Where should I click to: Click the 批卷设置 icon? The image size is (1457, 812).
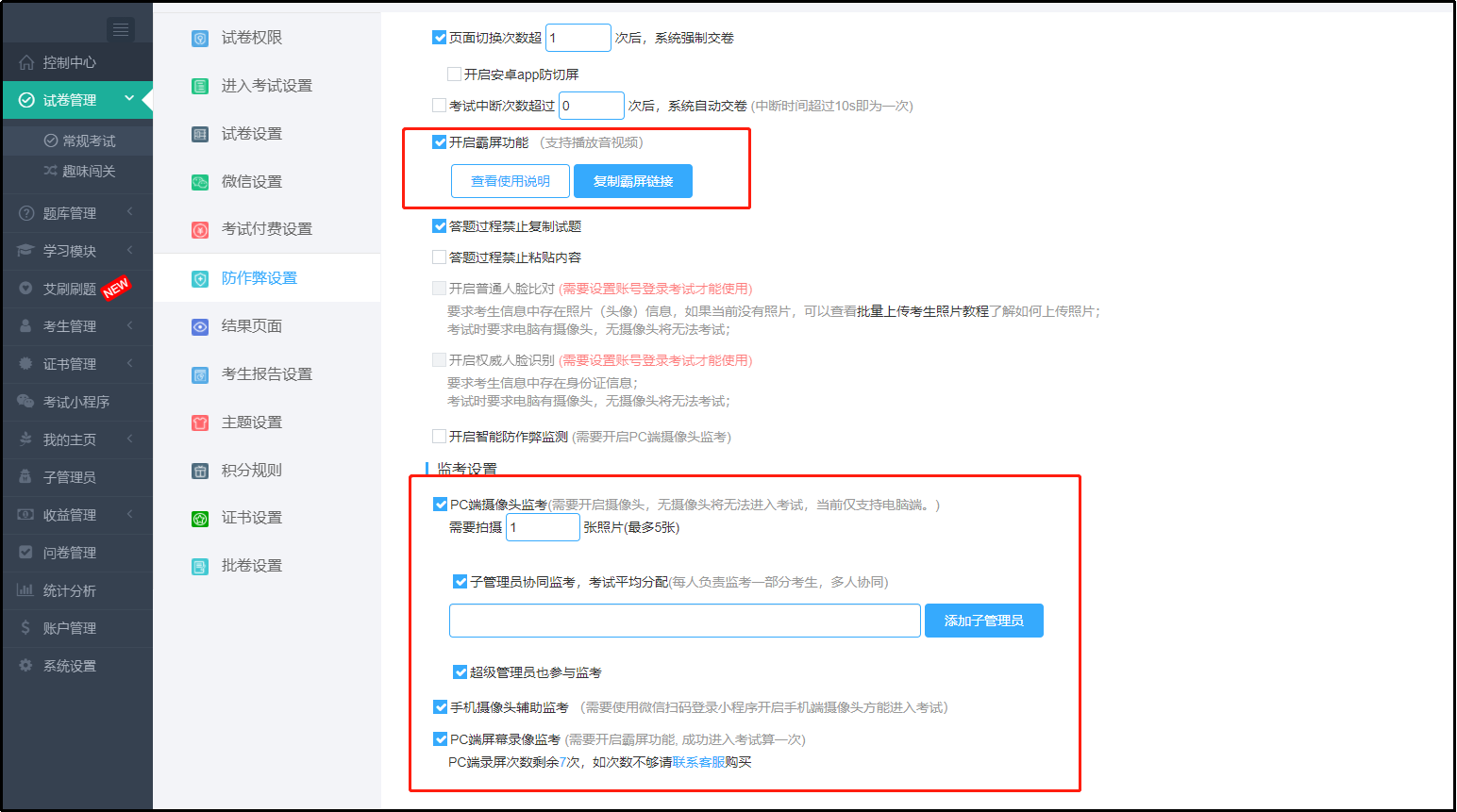pyautogui.click(x=200, y=567)
